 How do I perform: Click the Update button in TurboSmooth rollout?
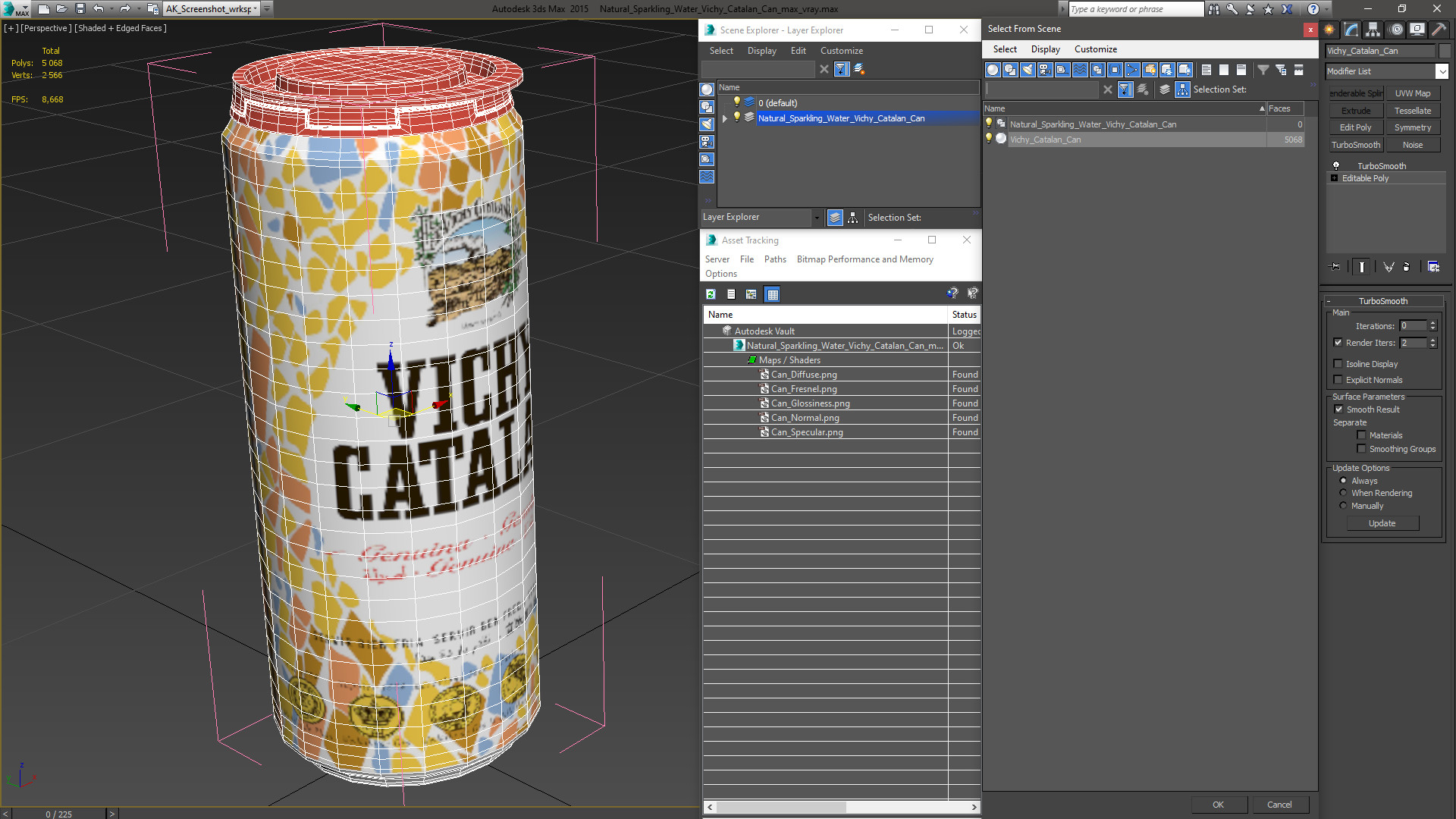pos(1382,523)
